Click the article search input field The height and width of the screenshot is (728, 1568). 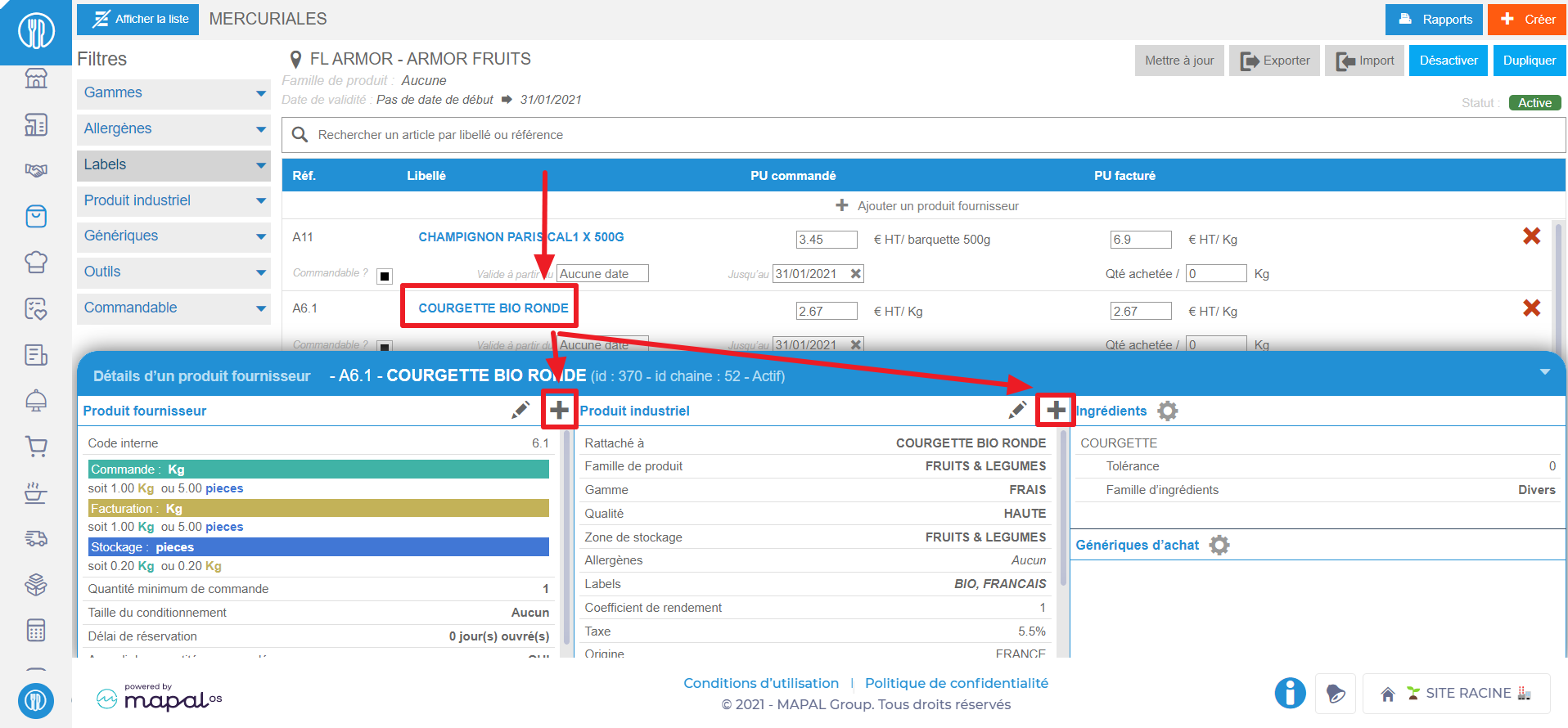923,135
